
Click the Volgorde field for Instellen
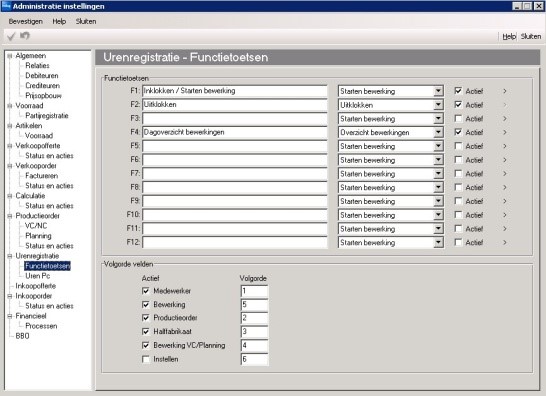(x=254, y=359)
